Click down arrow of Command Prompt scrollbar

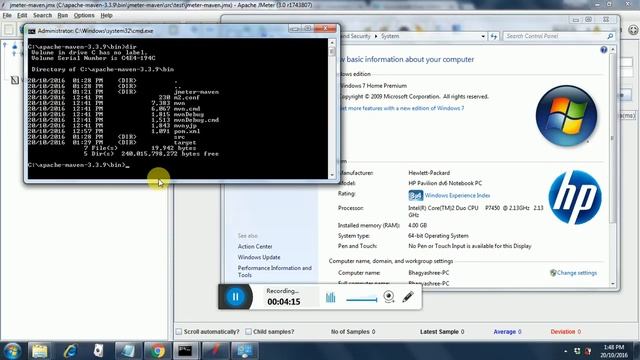(332, 175)
